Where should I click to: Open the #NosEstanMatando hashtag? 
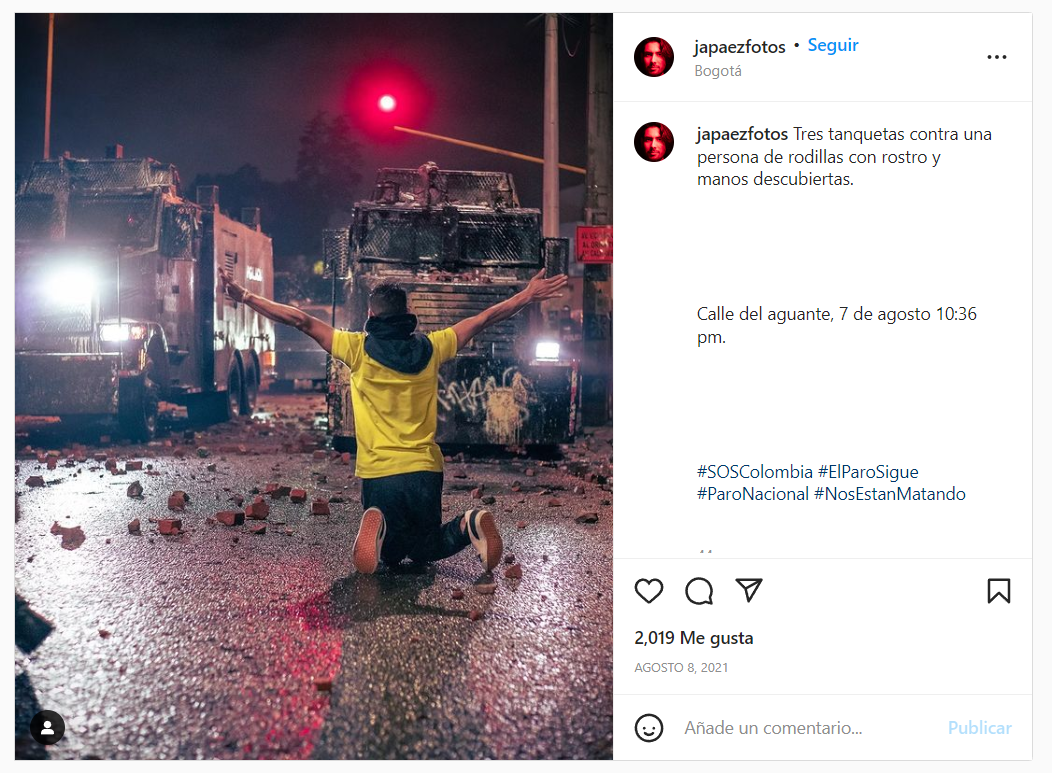coord(890,494)
